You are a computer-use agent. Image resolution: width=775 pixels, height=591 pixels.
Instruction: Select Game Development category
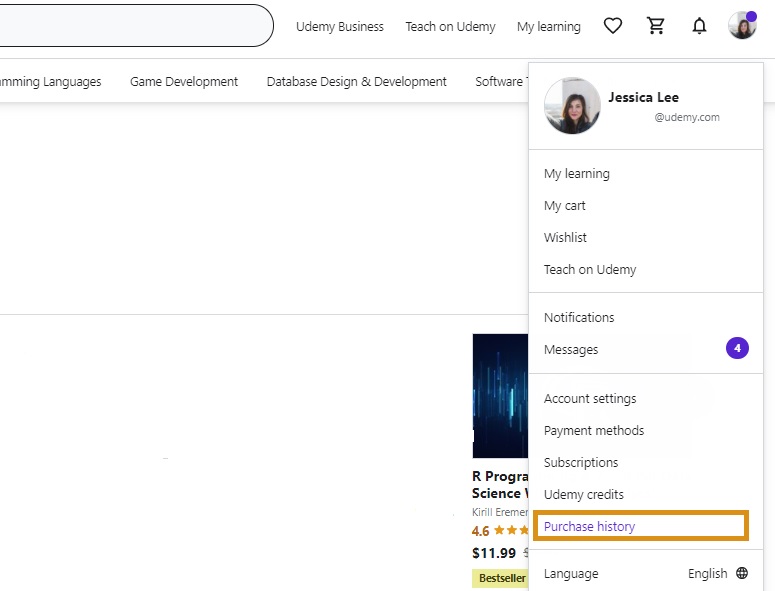[184, 82]
